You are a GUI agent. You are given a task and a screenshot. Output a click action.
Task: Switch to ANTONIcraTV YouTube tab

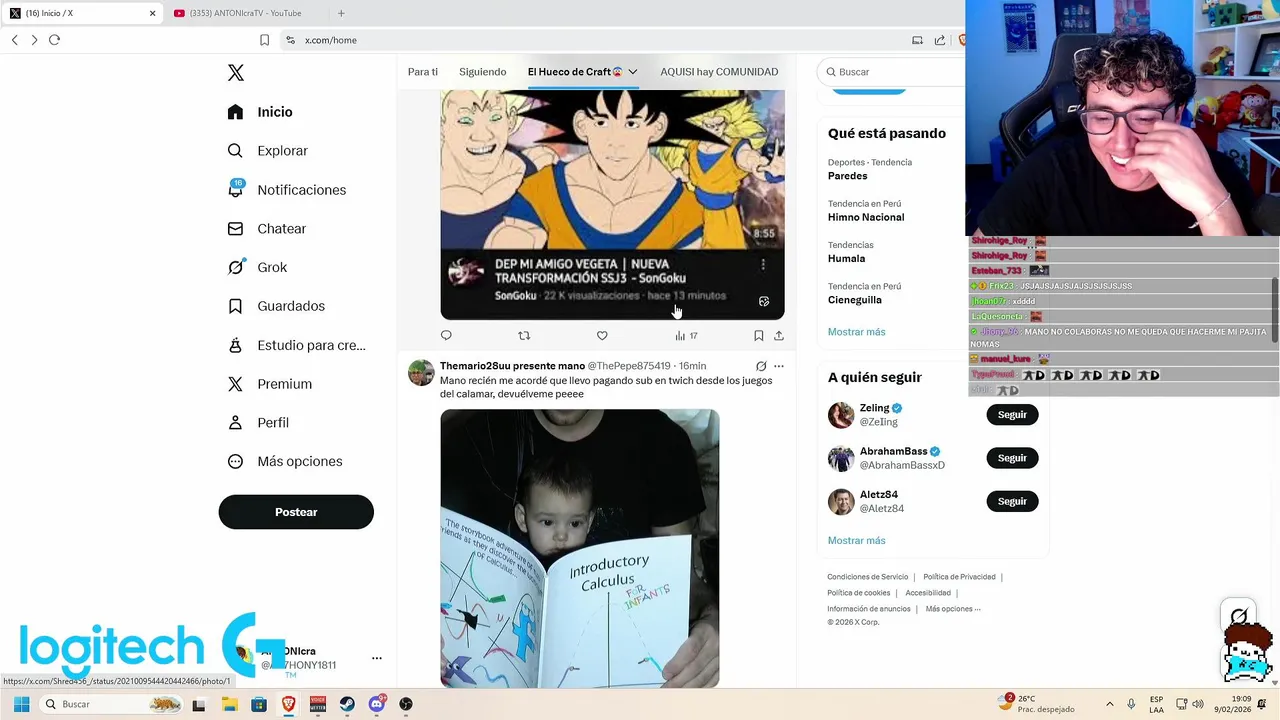click(x=245, y=13)
